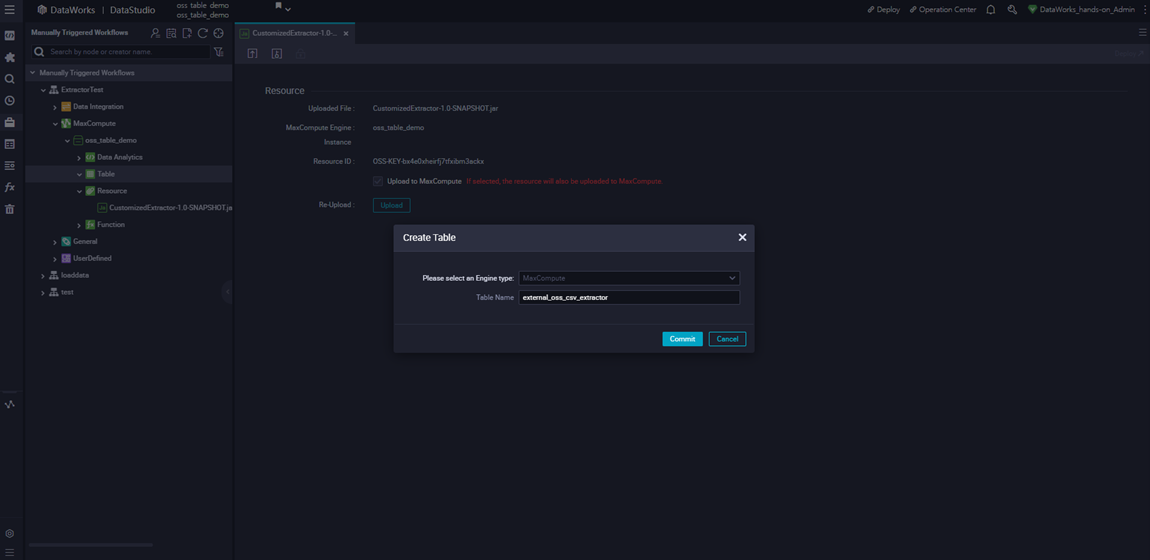Open the list settings sidebar icon
This screenshot has height=560, width=1150.
(x=10, y=166)
